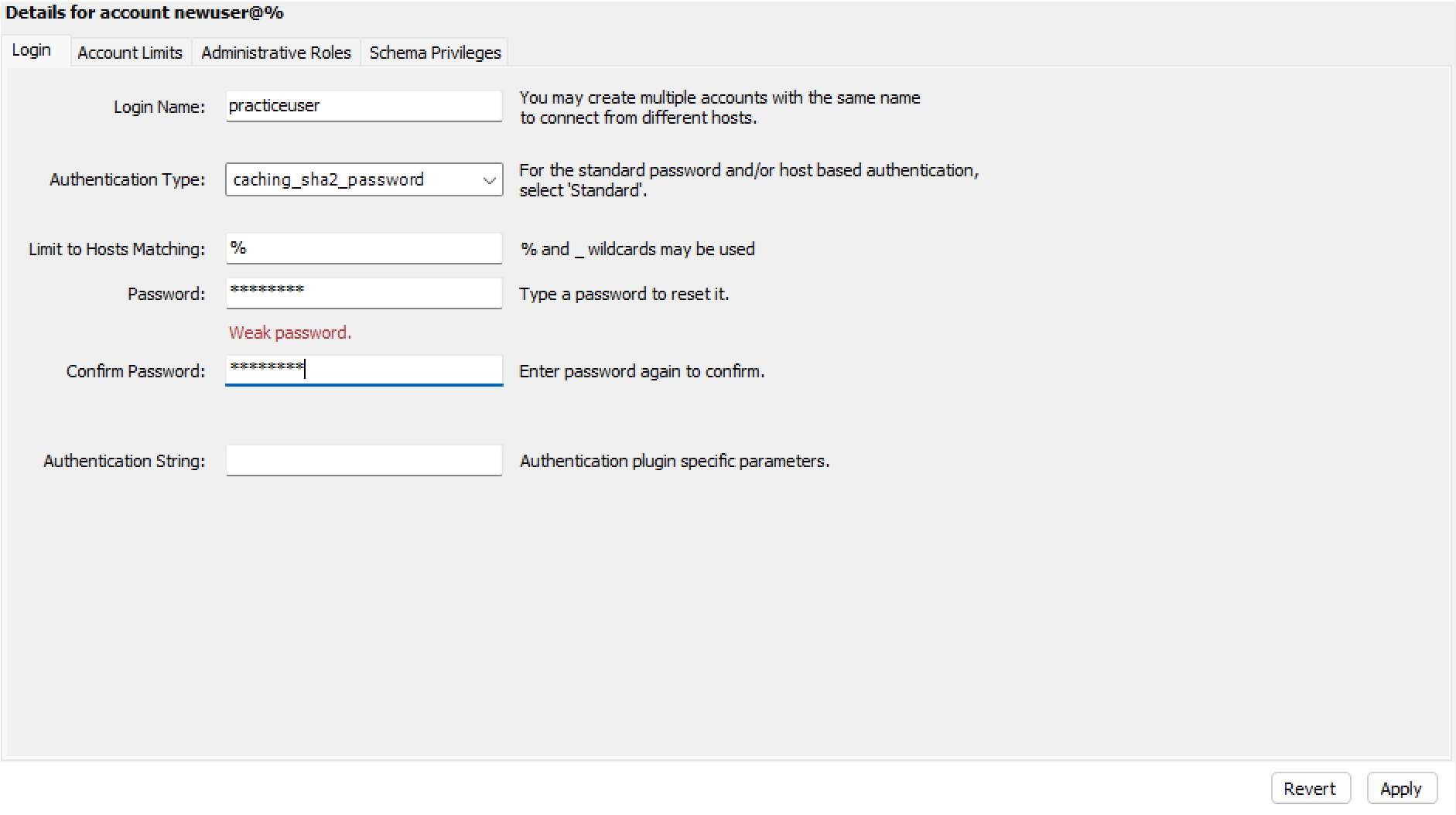Click the Apply button
1456x815 pixels.
click(1401, 789)
